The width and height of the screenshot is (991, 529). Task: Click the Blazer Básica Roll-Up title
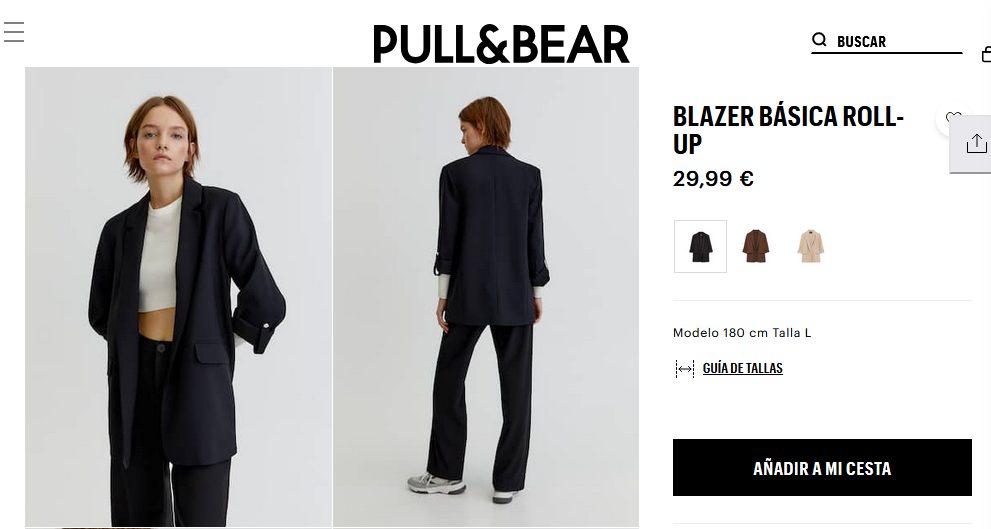pyautogui.click(x=788, y=130)
